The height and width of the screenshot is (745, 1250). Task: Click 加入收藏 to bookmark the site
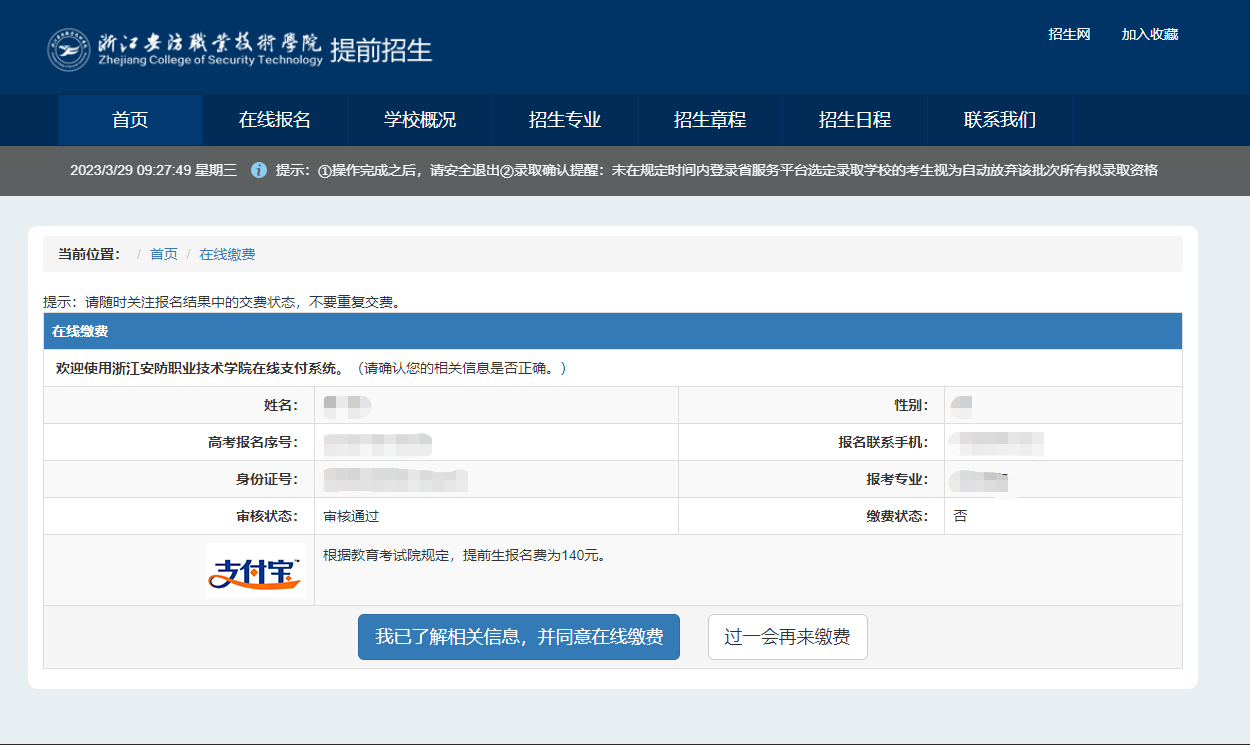tap(1150, 34)
